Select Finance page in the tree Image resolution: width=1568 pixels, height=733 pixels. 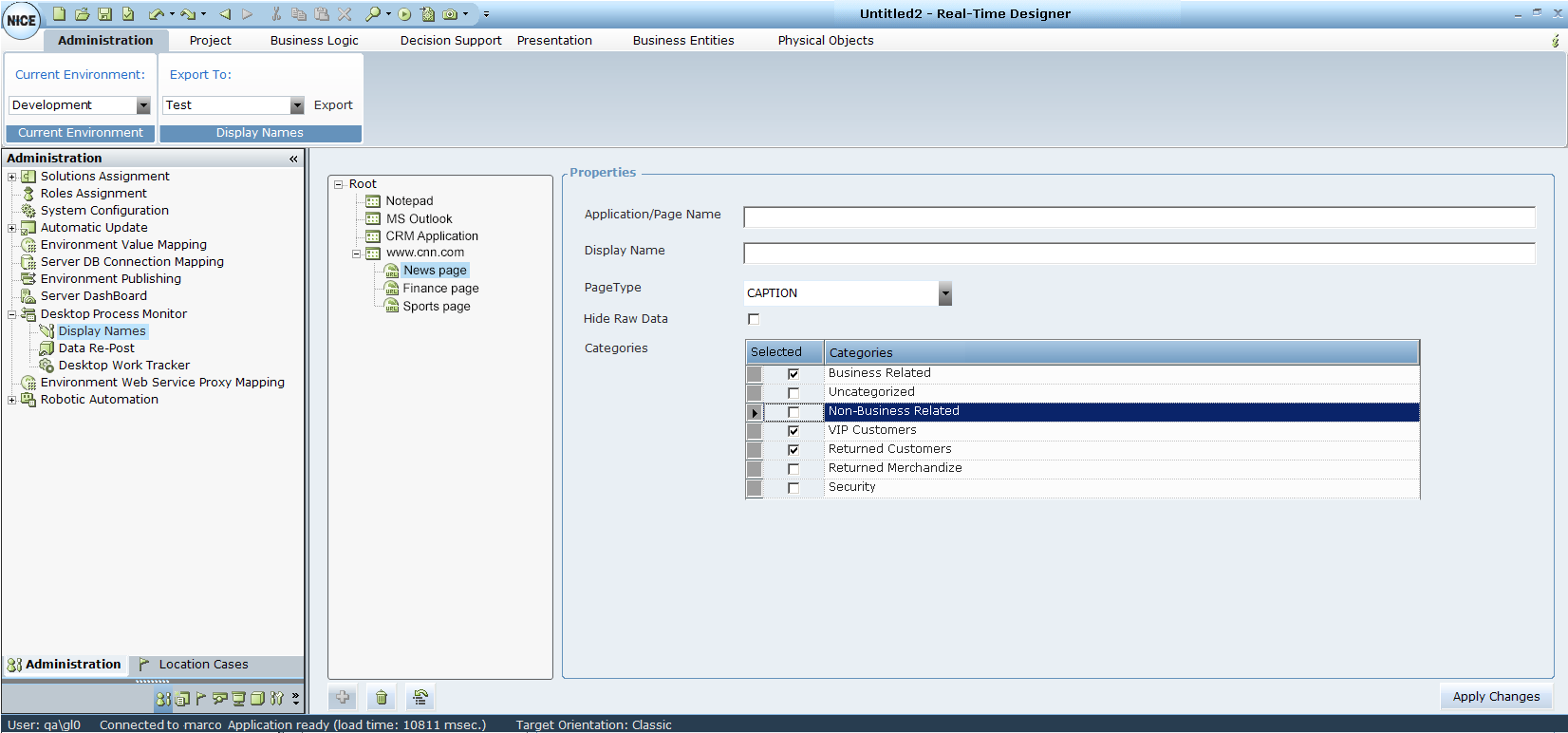pyautogui.click(x=440, y=289)
